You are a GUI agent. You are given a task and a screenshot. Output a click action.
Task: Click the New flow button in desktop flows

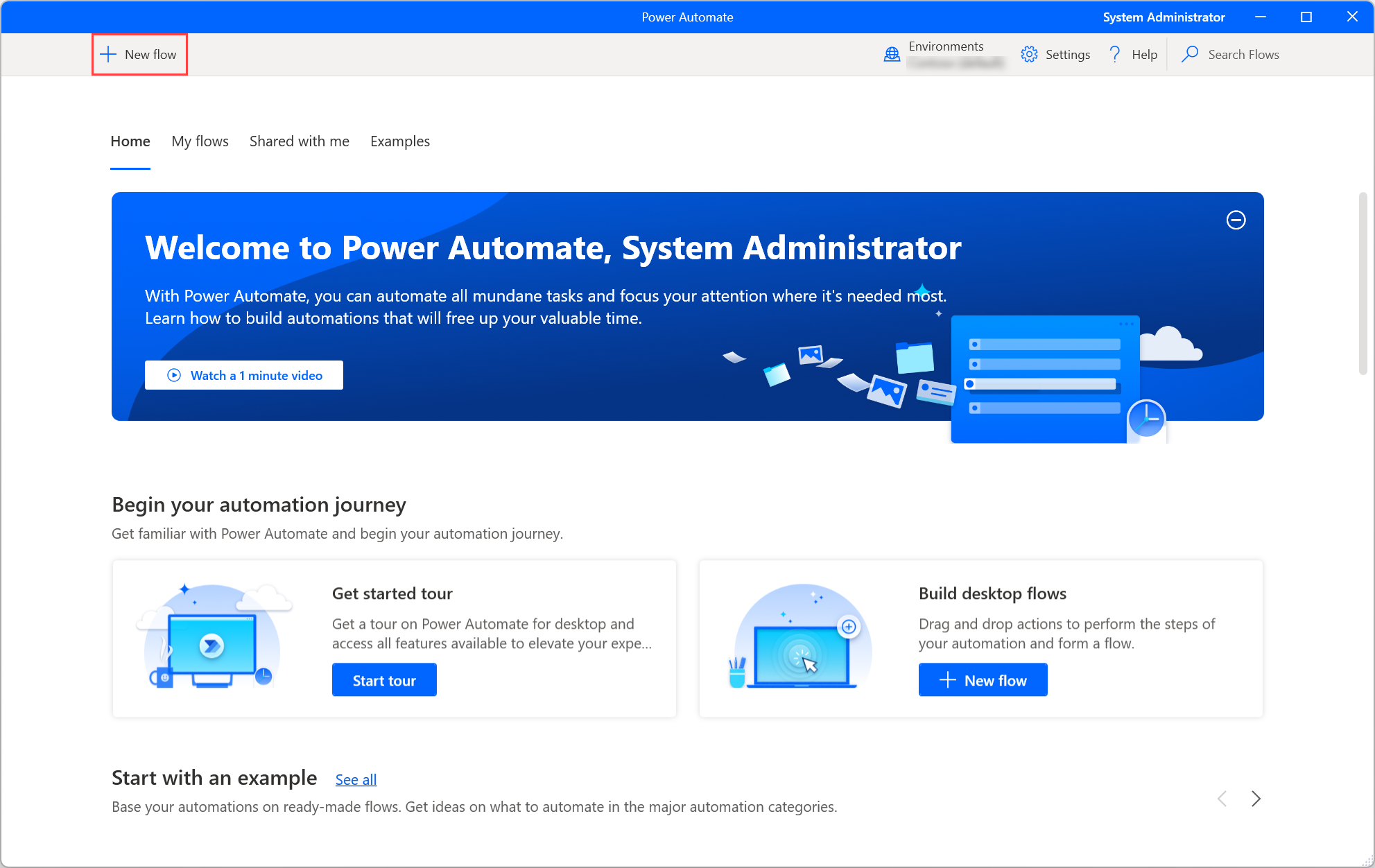[983, 680]
